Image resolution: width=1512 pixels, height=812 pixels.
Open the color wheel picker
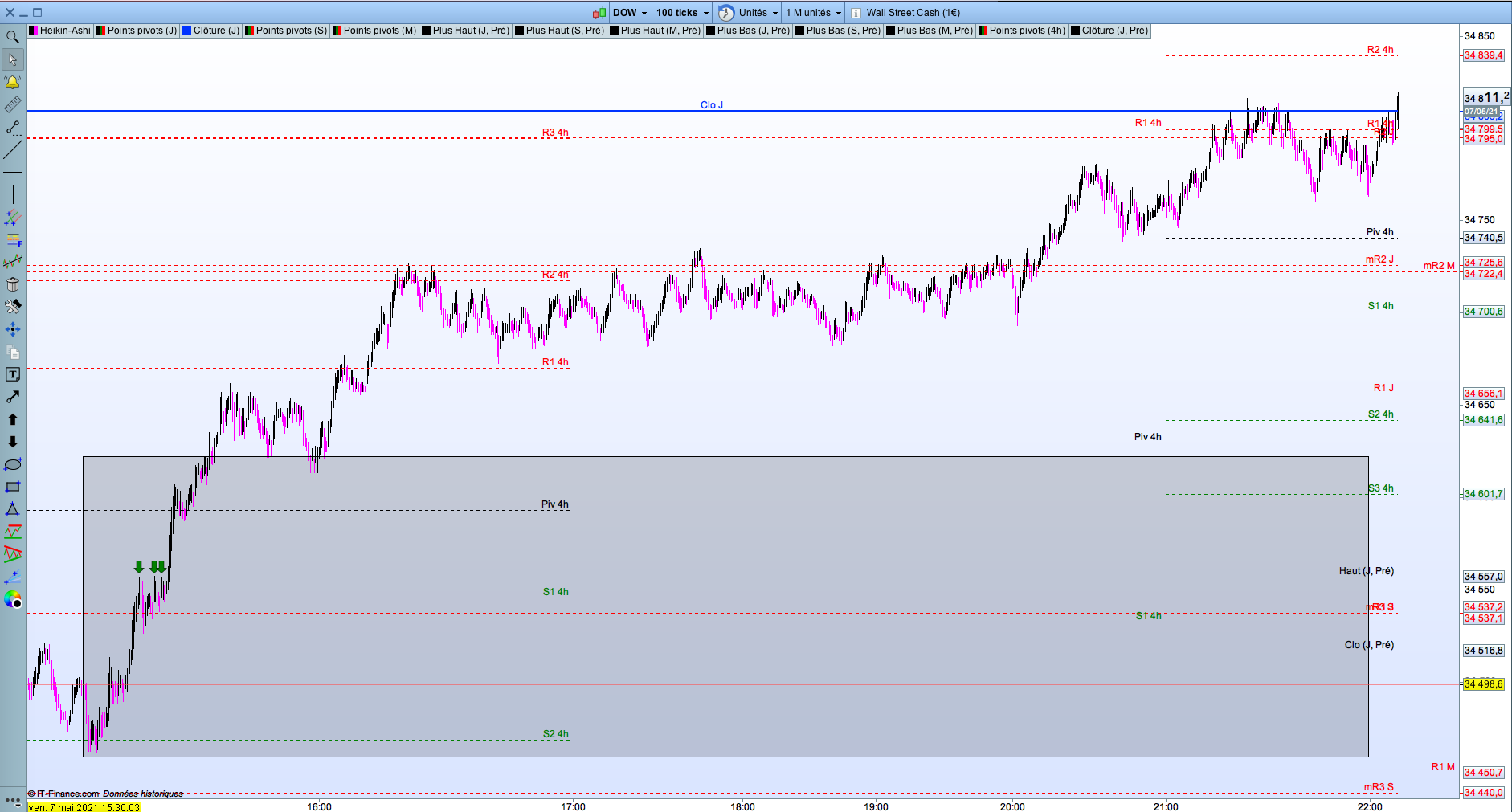[13, 599]
